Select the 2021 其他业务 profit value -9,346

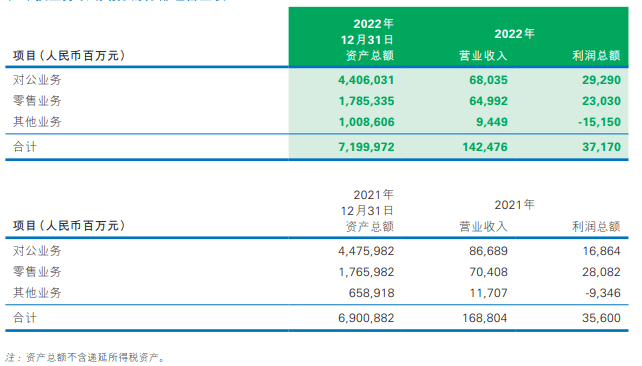pos(603,293)
